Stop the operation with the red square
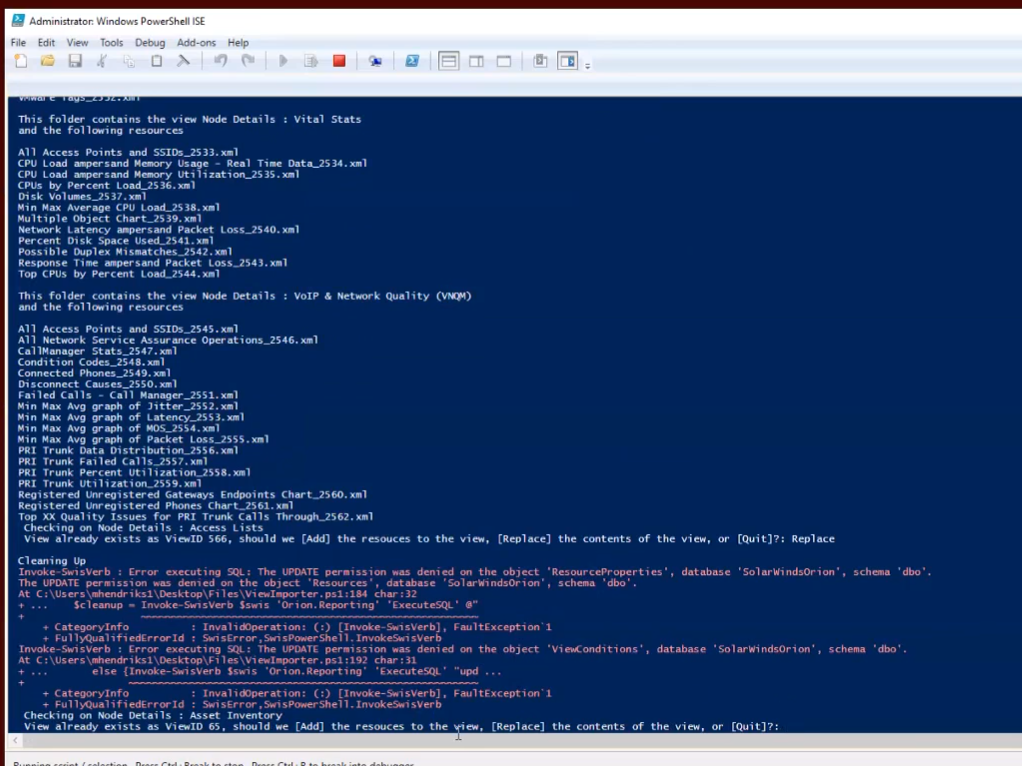Viewport: 1022px width, 766px height. (x=339, y=61)
